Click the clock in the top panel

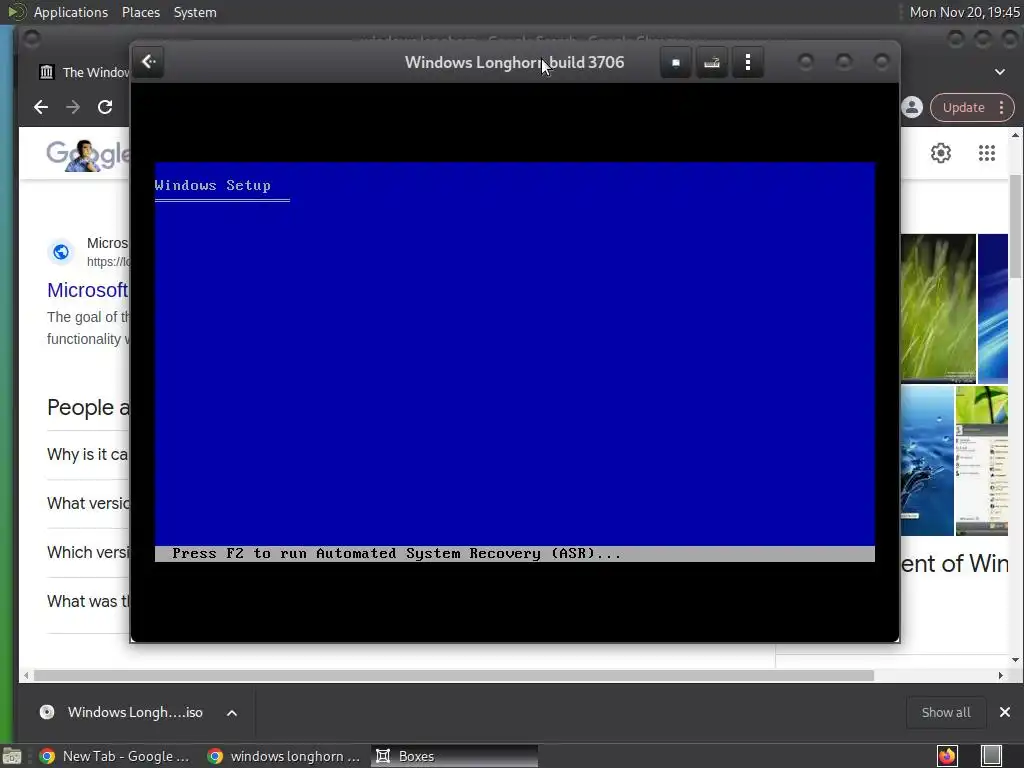click(x=965, y=12)
